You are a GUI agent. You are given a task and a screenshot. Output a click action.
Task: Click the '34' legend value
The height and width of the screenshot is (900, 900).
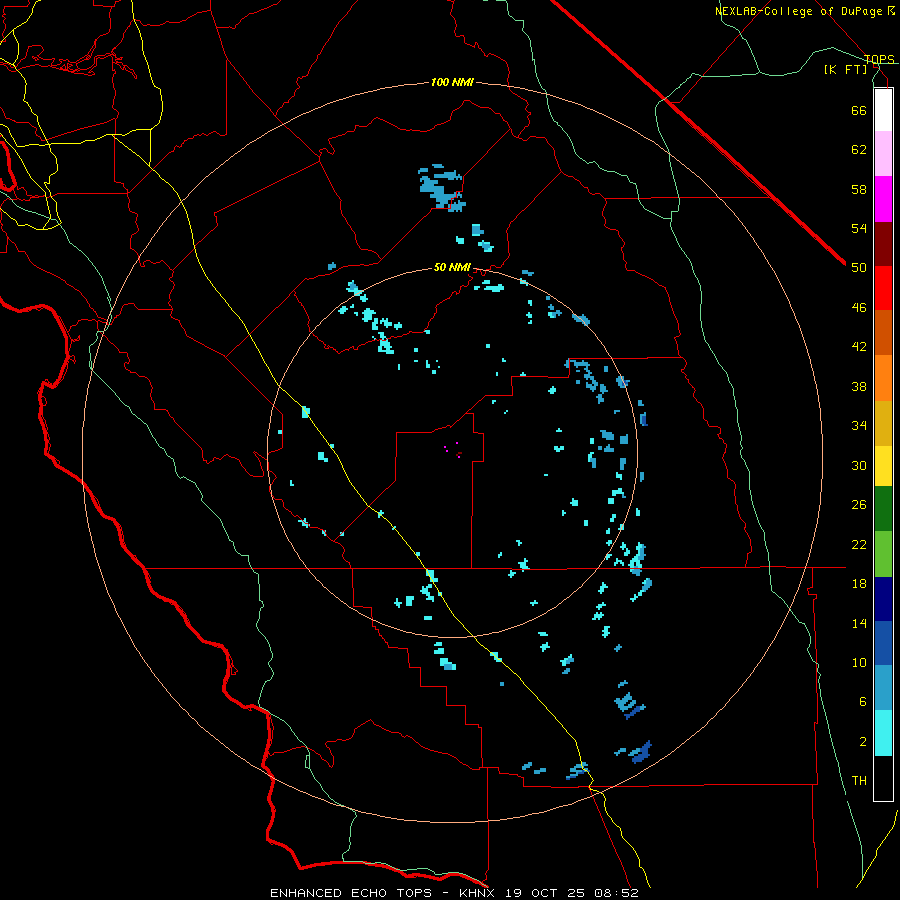pos(859,426)
